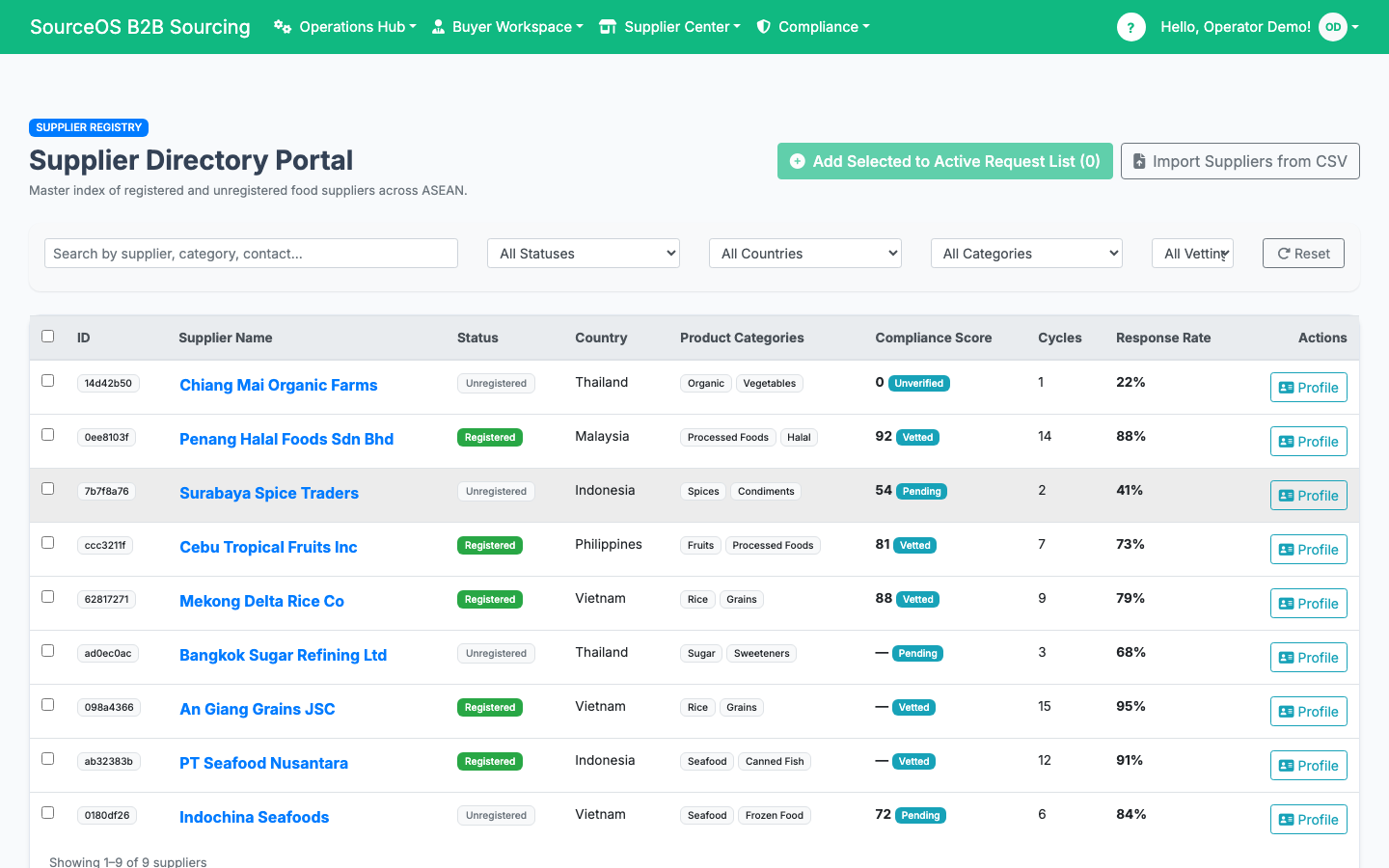Open the Operations Hub menu
Viewport: 1389px width, 868px height.
344,27
